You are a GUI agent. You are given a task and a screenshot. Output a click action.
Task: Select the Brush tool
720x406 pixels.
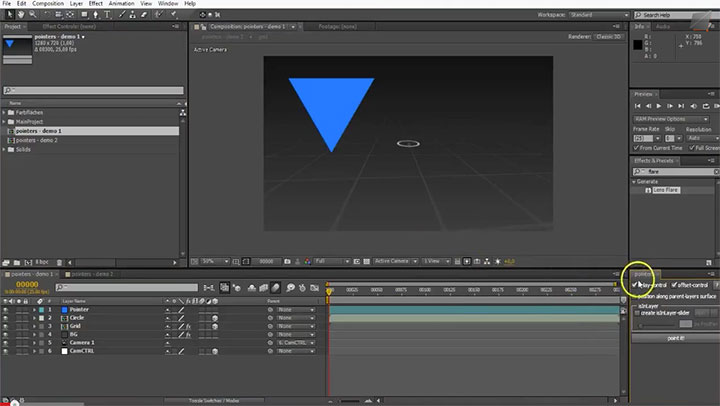click(122, 15)
